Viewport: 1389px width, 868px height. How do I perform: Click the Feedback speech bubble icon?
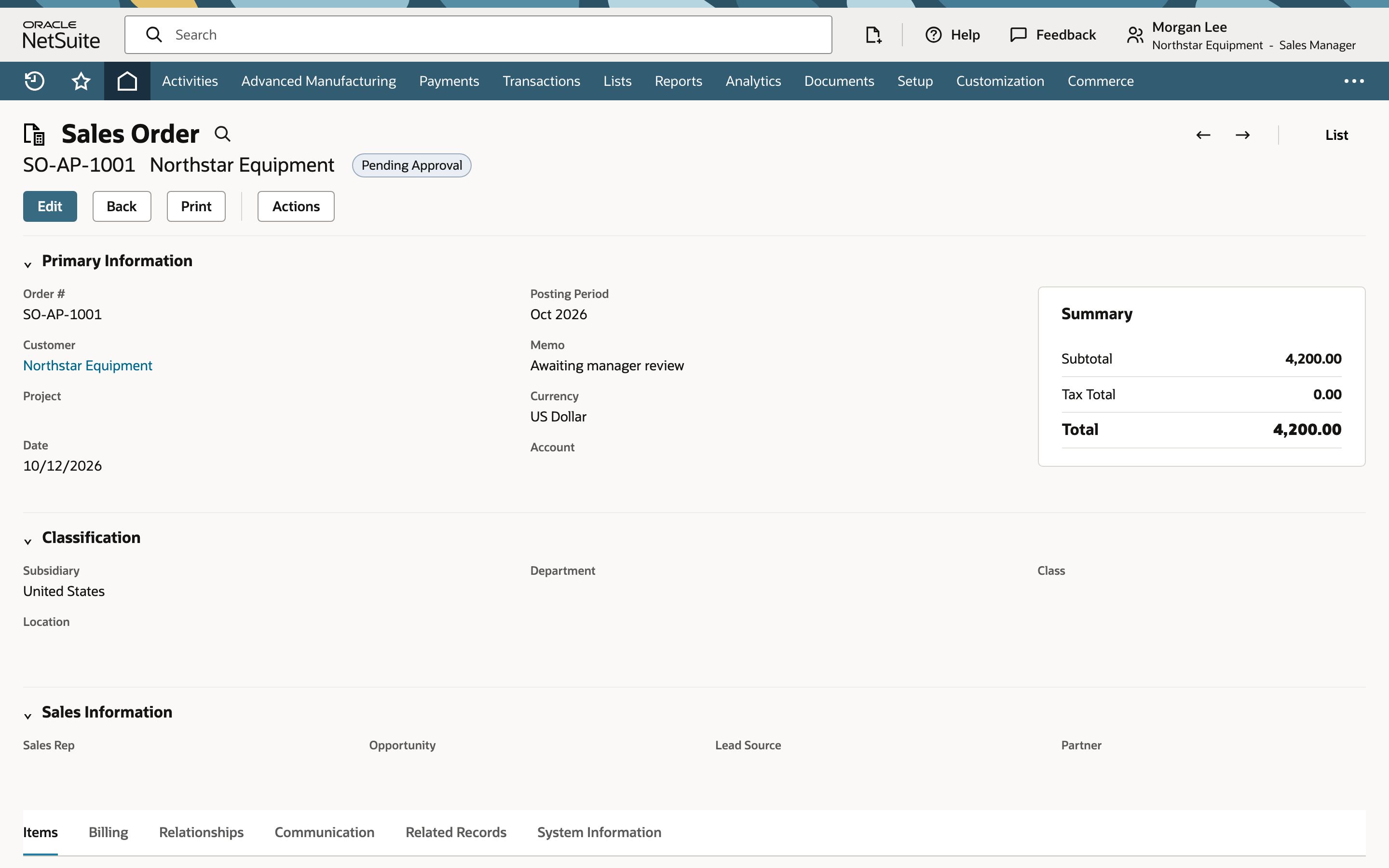(x=1018, y=35)
